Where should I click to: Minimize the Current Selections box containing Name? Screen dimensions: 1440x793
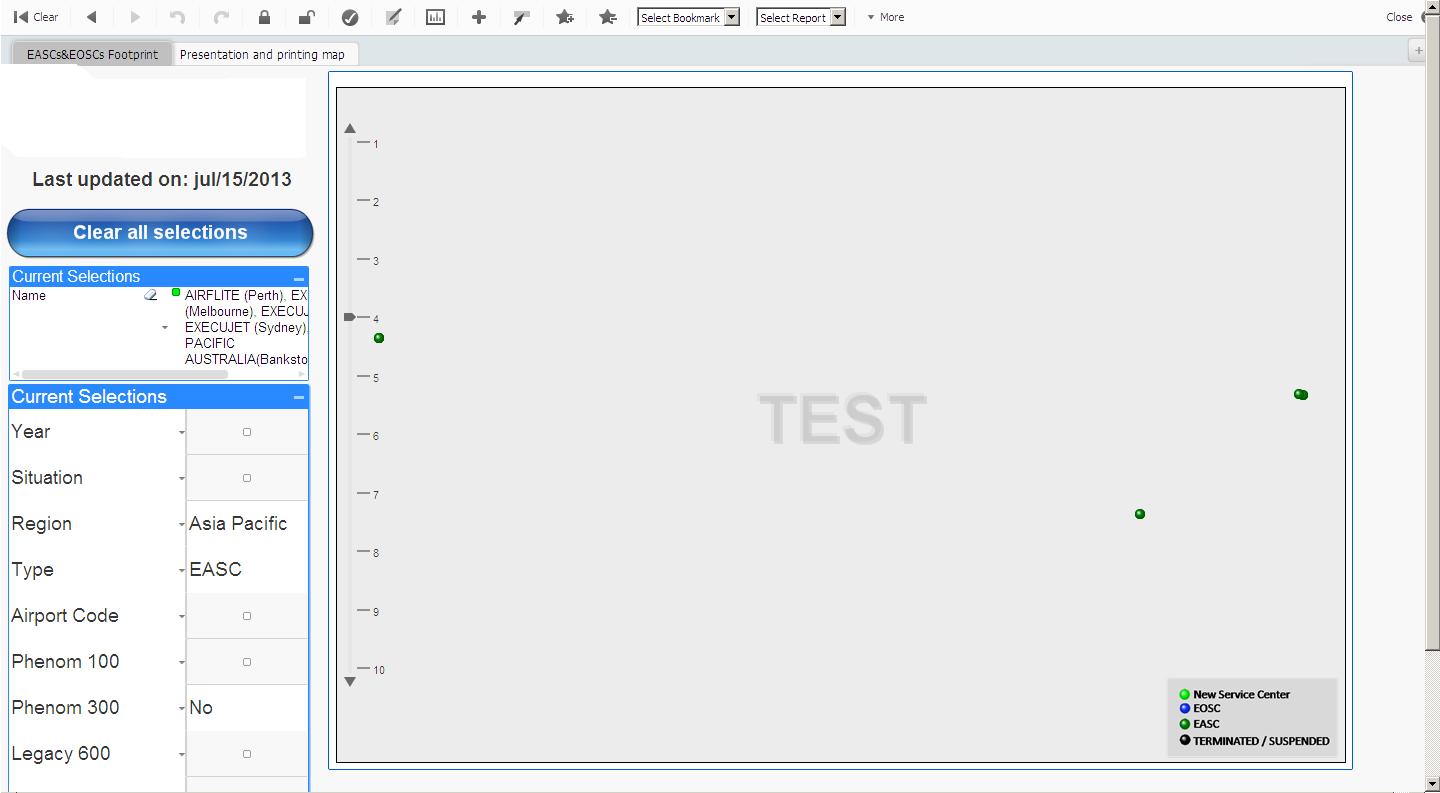[298, 279]
